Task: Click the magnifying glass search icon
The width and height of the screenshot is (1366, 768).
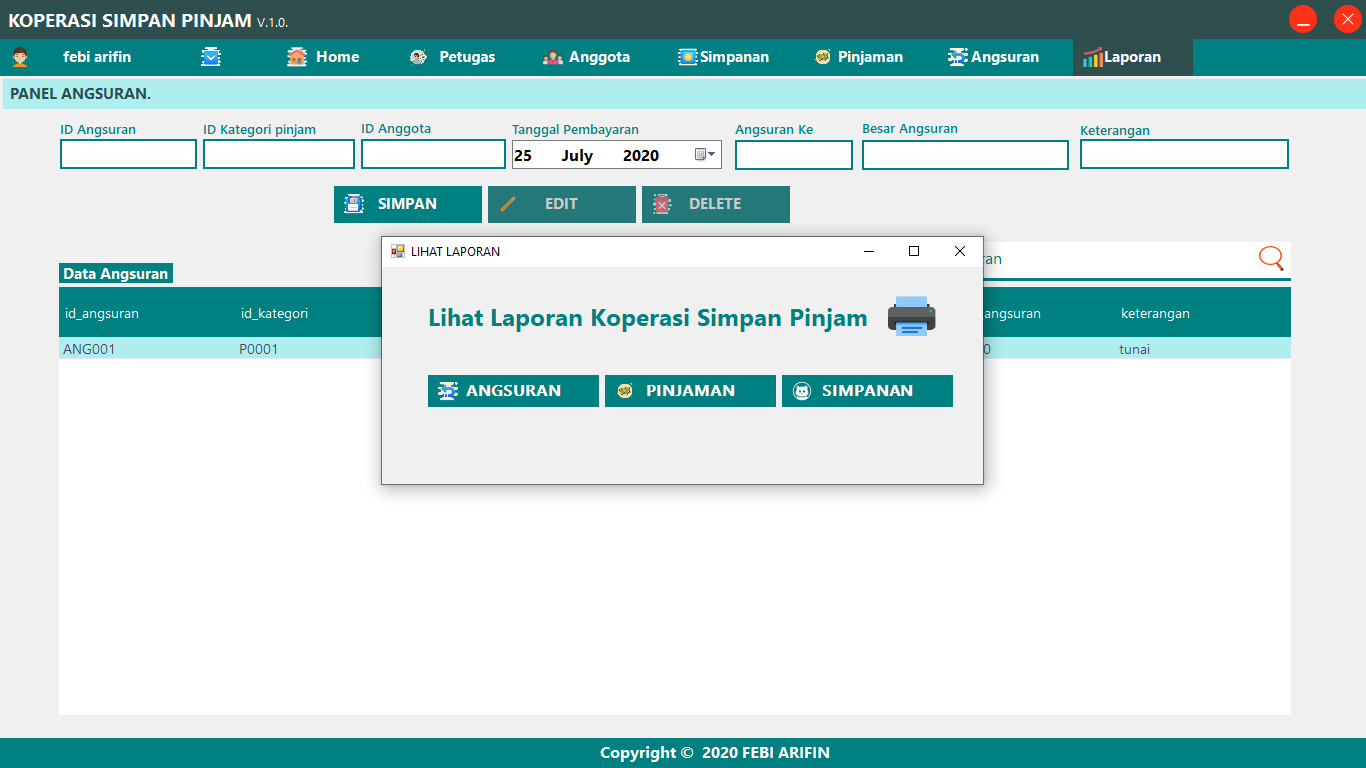Action: click(1270, 258)
